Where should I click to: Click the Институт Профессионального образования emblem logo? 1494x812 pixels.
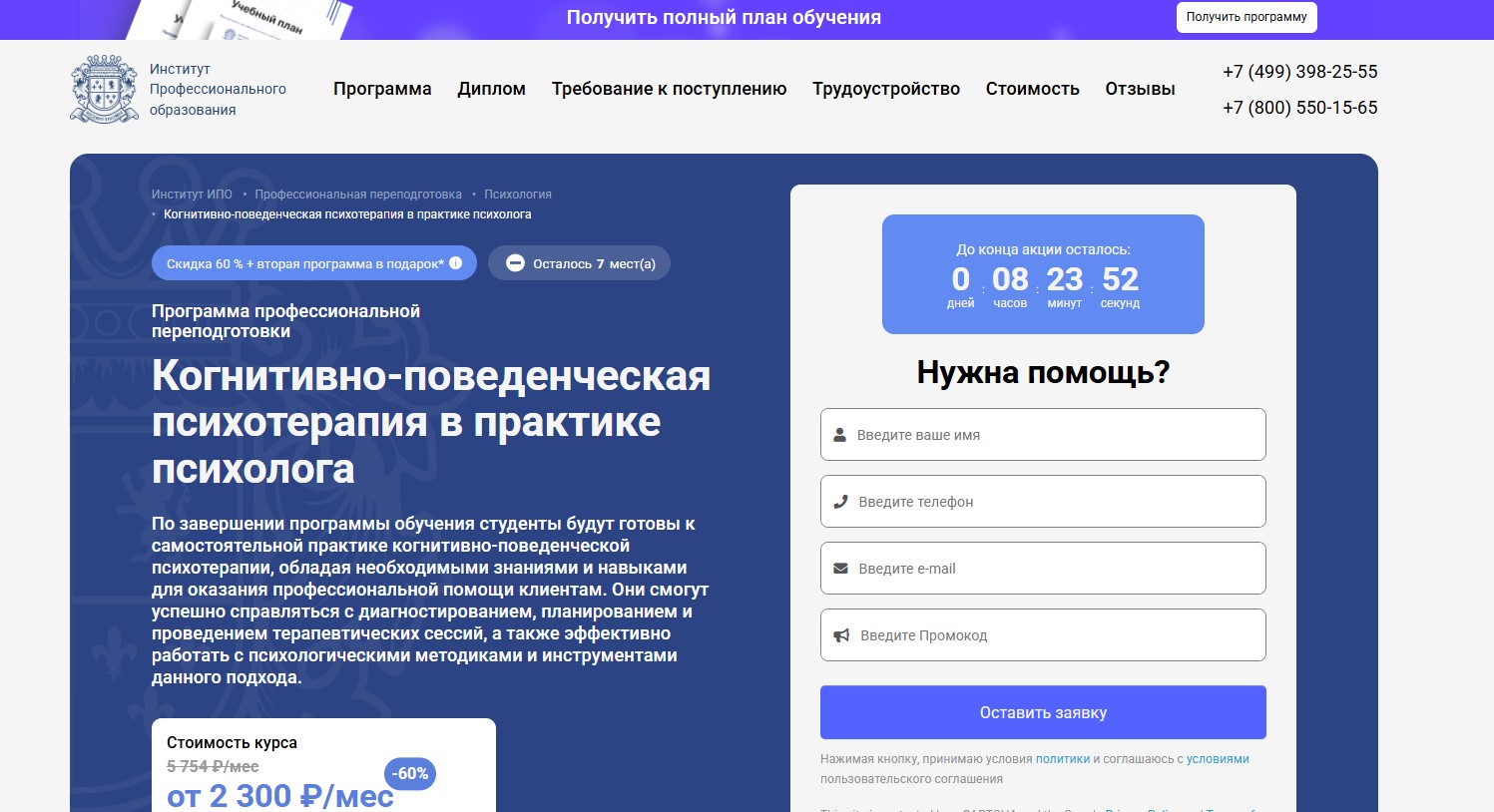coord(104,88)
